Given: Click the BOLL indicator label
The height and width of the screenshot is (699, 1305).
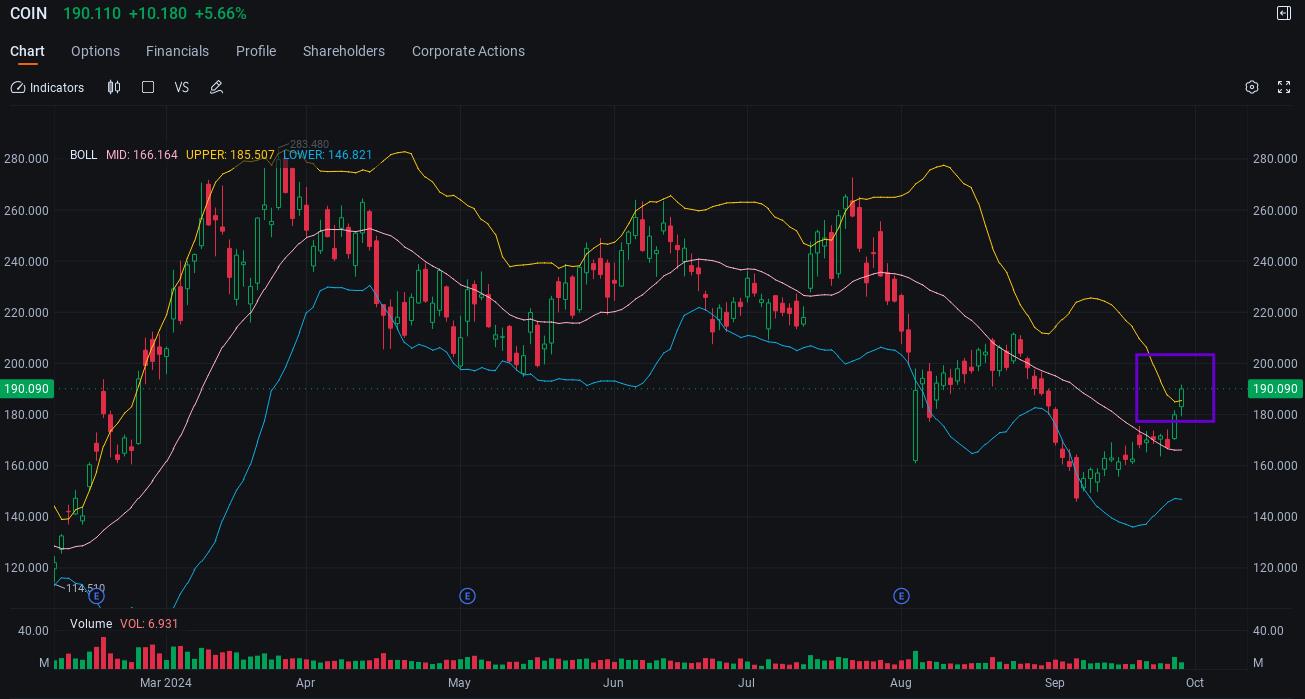Looking at the screenshot, I should [83, 155].
